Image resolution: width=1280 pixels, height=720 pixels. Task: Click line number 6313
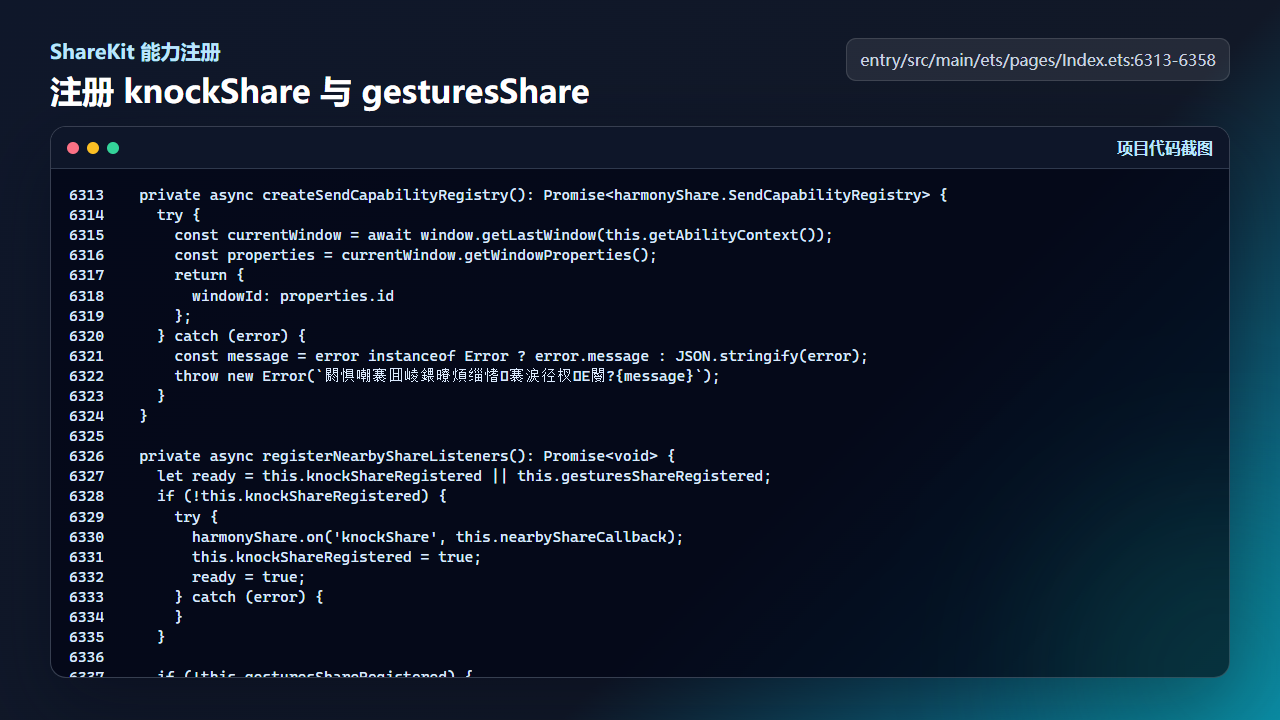[x=86, y=195]
